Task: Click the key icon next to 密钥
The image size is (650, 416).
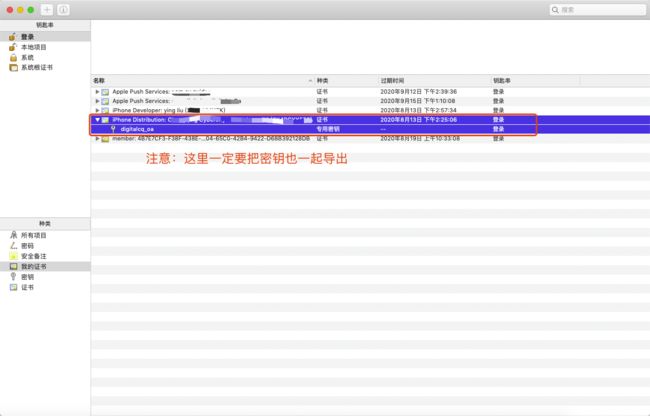Action: (x=13, y=276)
